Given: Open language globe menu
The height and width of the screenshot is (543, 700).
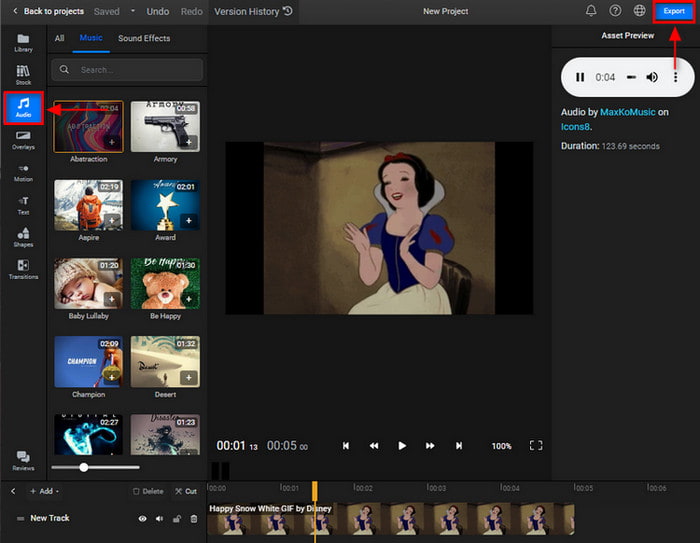Looking at the screenshot, I should tap(639, 11).
